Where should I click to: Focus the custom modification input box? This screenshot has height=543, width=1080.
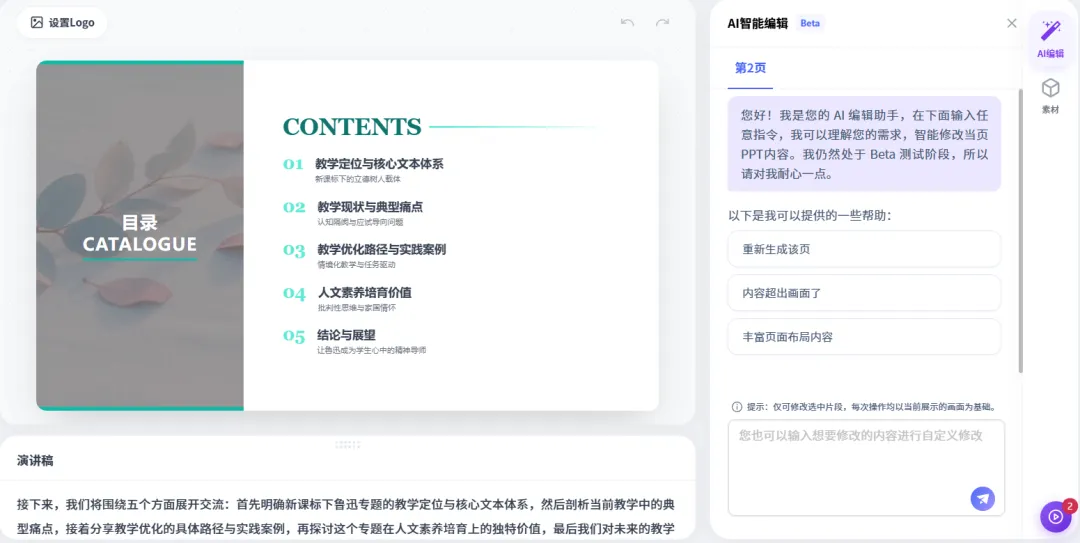pos(866,467)
